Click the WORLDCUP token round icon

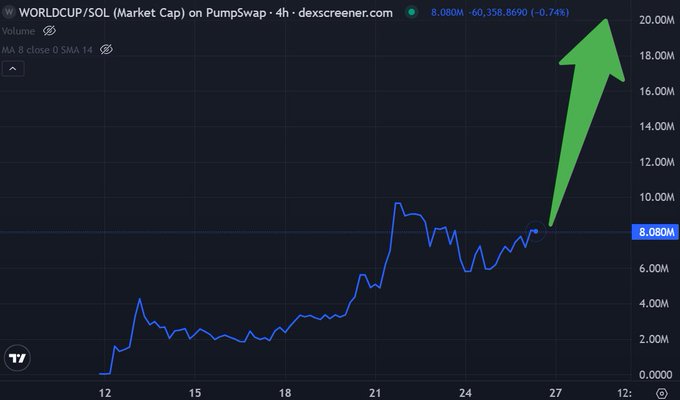tap(8, 12)
